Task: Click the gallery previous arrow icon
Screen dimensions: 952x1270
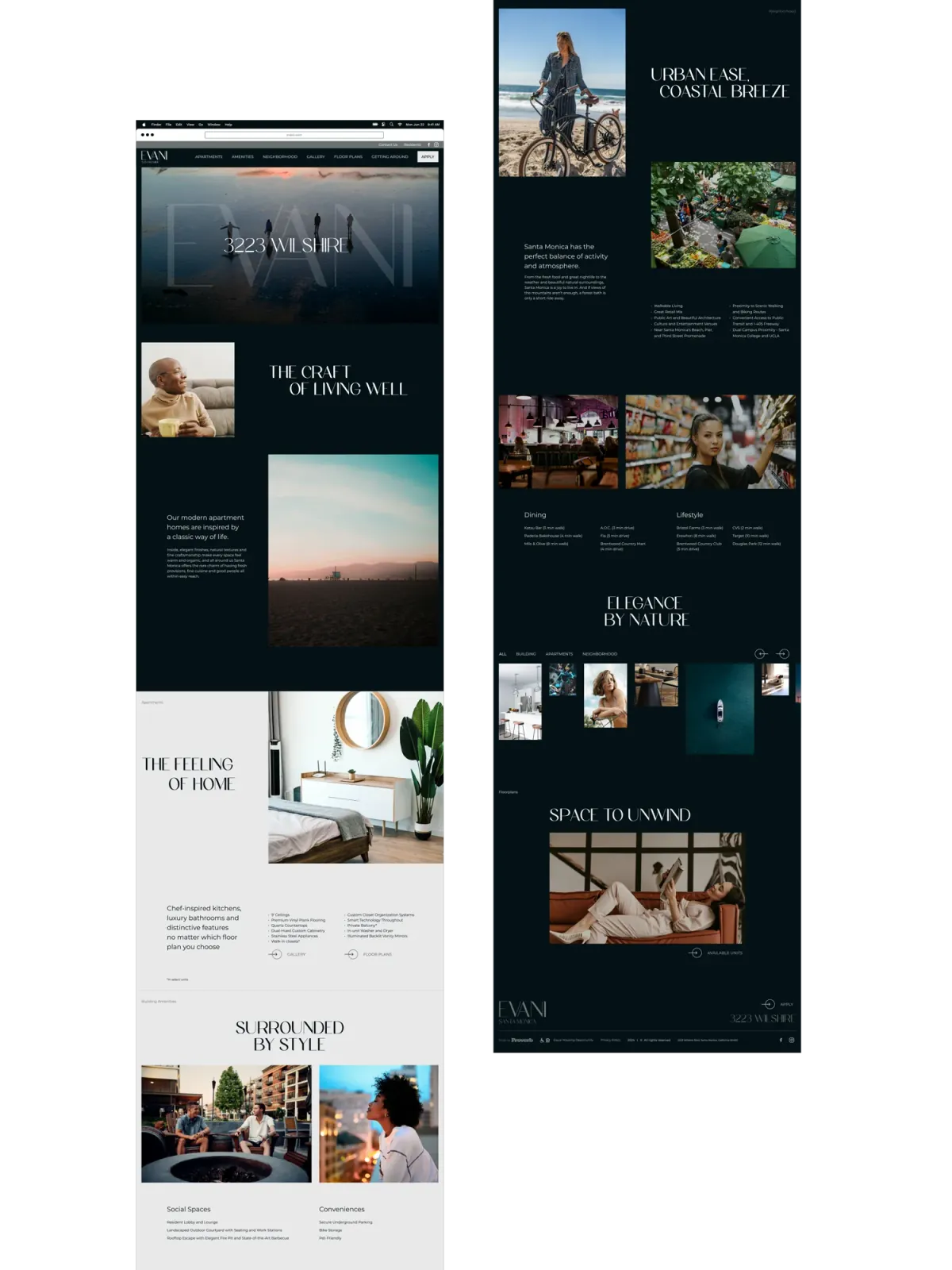Action: click(x=761, y=654)
